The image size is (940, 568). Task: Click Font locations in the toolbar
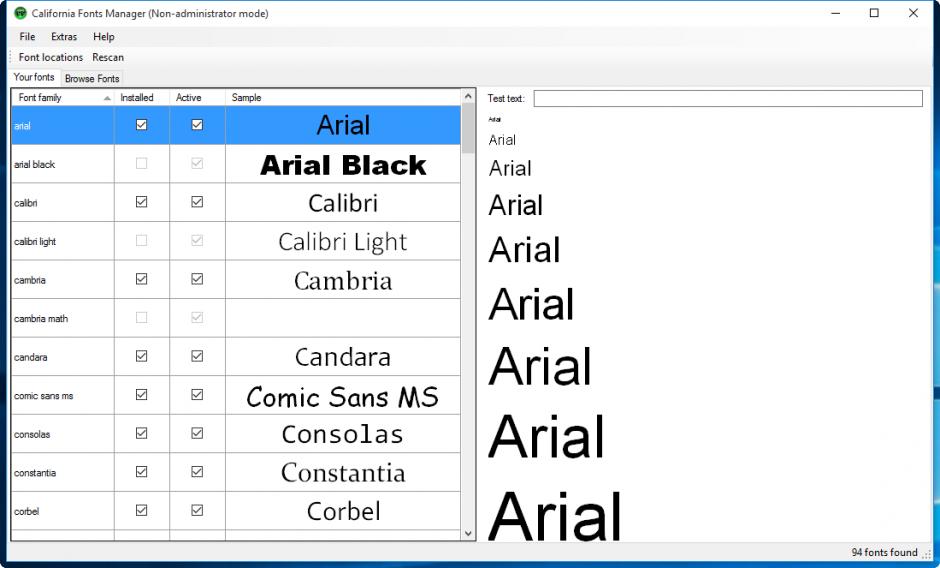click(x=50, y=57)
